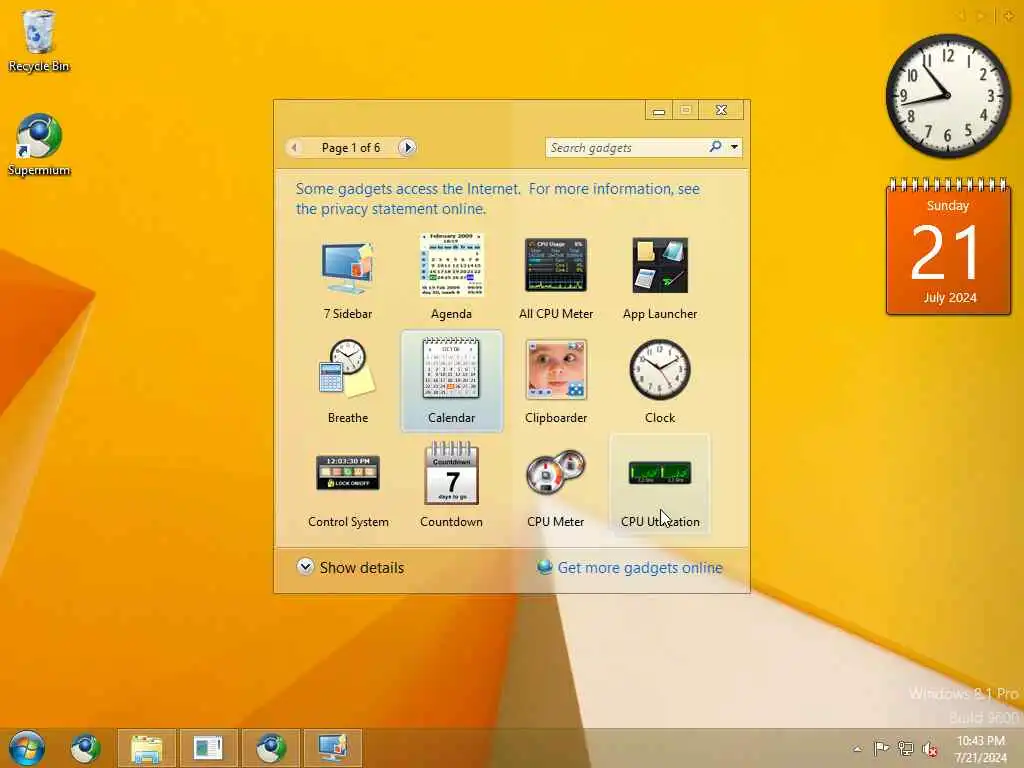Click the Action Center flag tray icon
The image size is (1024, 768).
(x=881, y=748)
